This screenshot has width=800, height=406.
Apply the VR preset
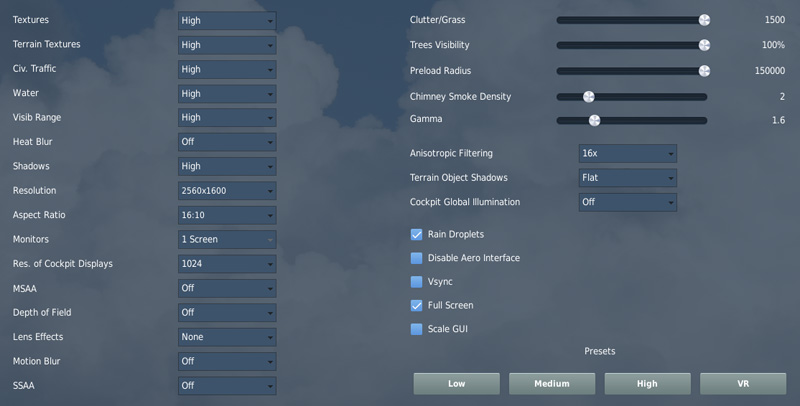[743, 384]
